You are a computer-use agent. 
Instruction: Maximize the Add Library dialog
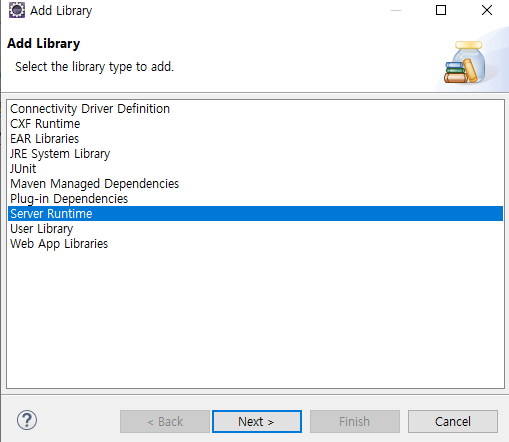[441, 10]
